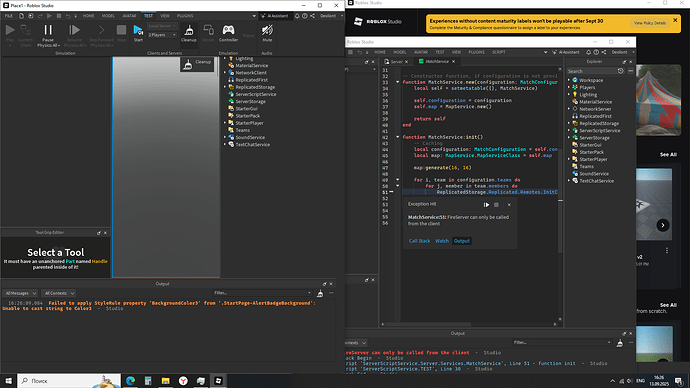This screenshot has height=388, width=690.
Task: Undock the right Explorer panel
Action: click(x=624, y=62)
